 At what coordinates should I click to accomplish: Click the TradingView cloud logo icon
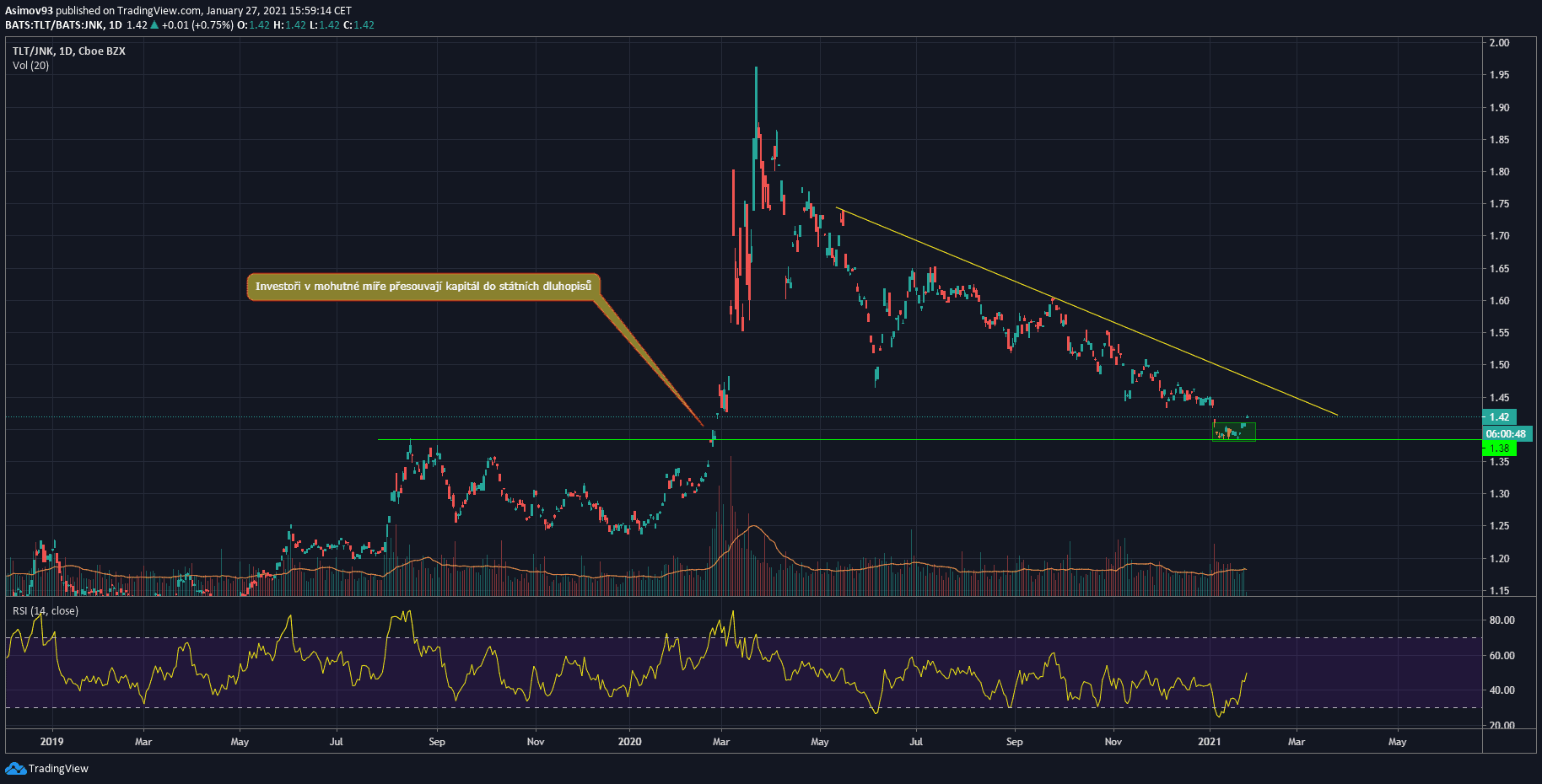(15, 768)
